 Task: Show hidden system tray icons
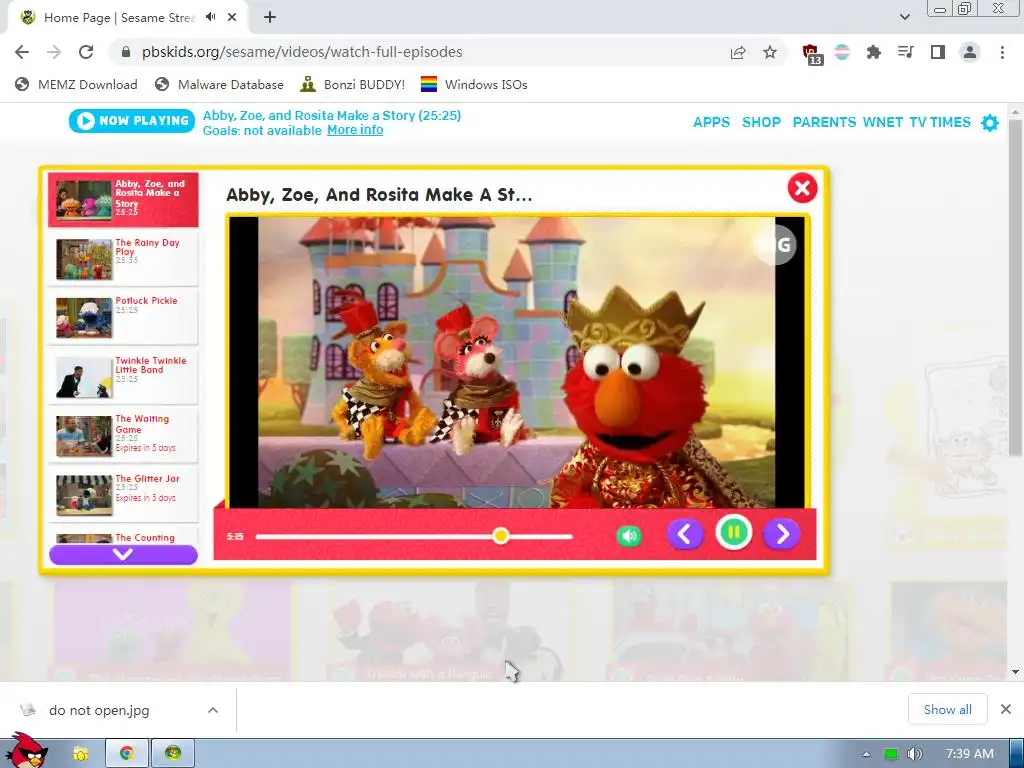click(866, 754)
